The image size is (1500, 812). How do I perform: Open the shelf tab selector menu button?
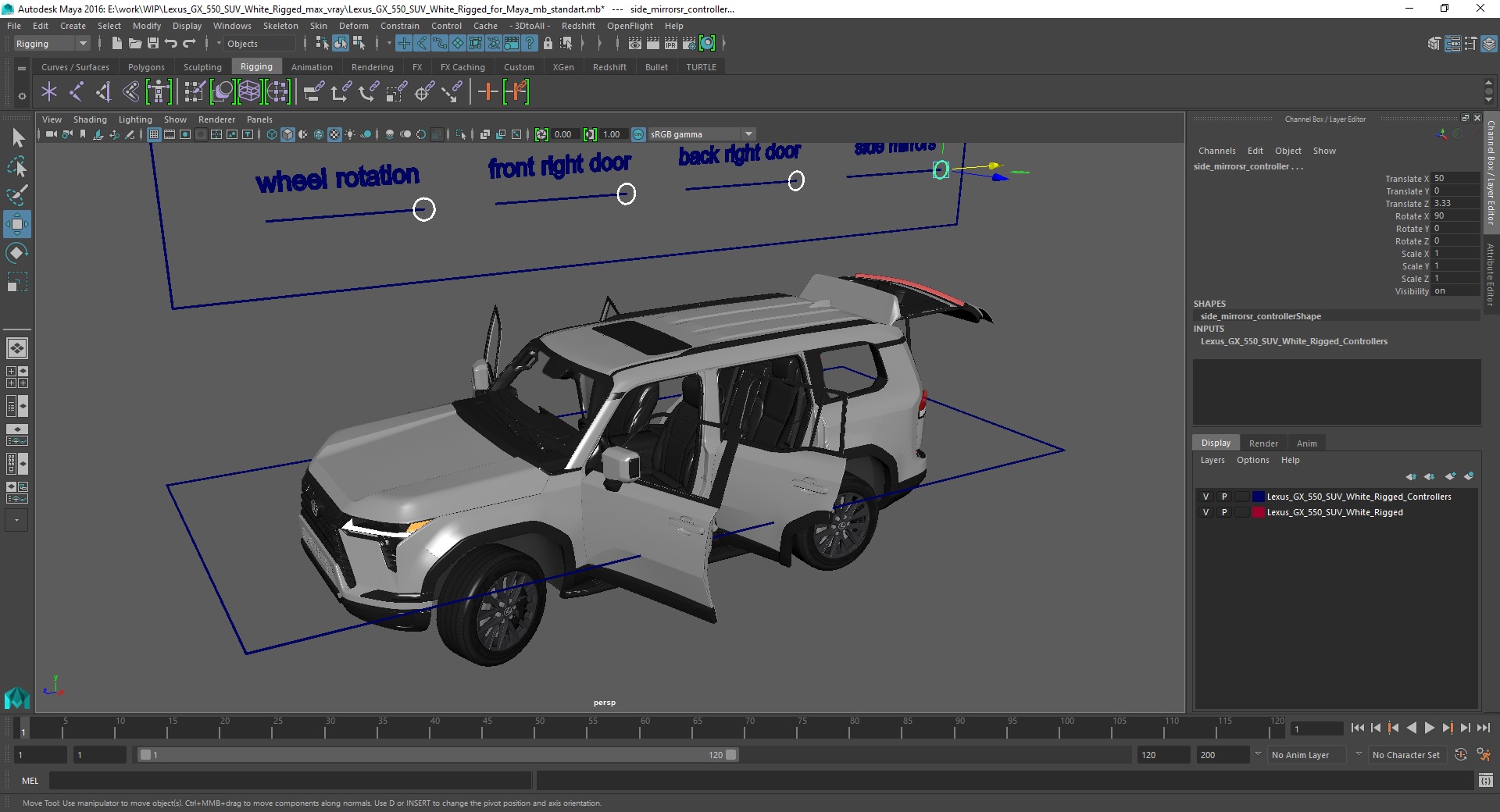tap(22, 68)
